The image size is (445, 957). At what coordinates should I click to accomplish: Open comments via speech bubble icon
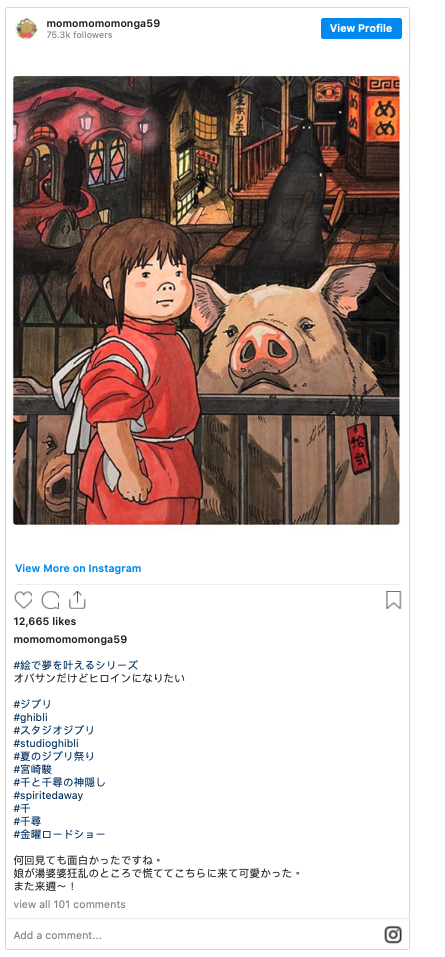50,601
